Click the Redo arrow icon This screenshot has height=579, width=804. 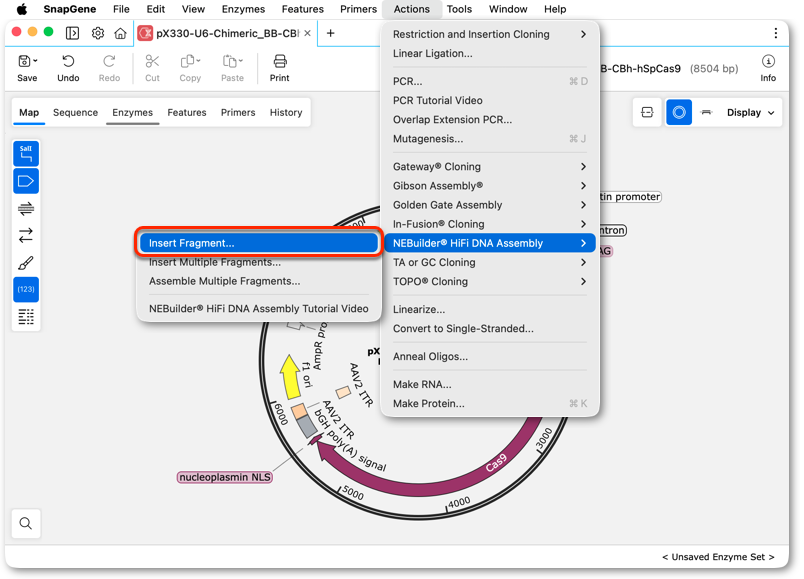tap(109, 62)
